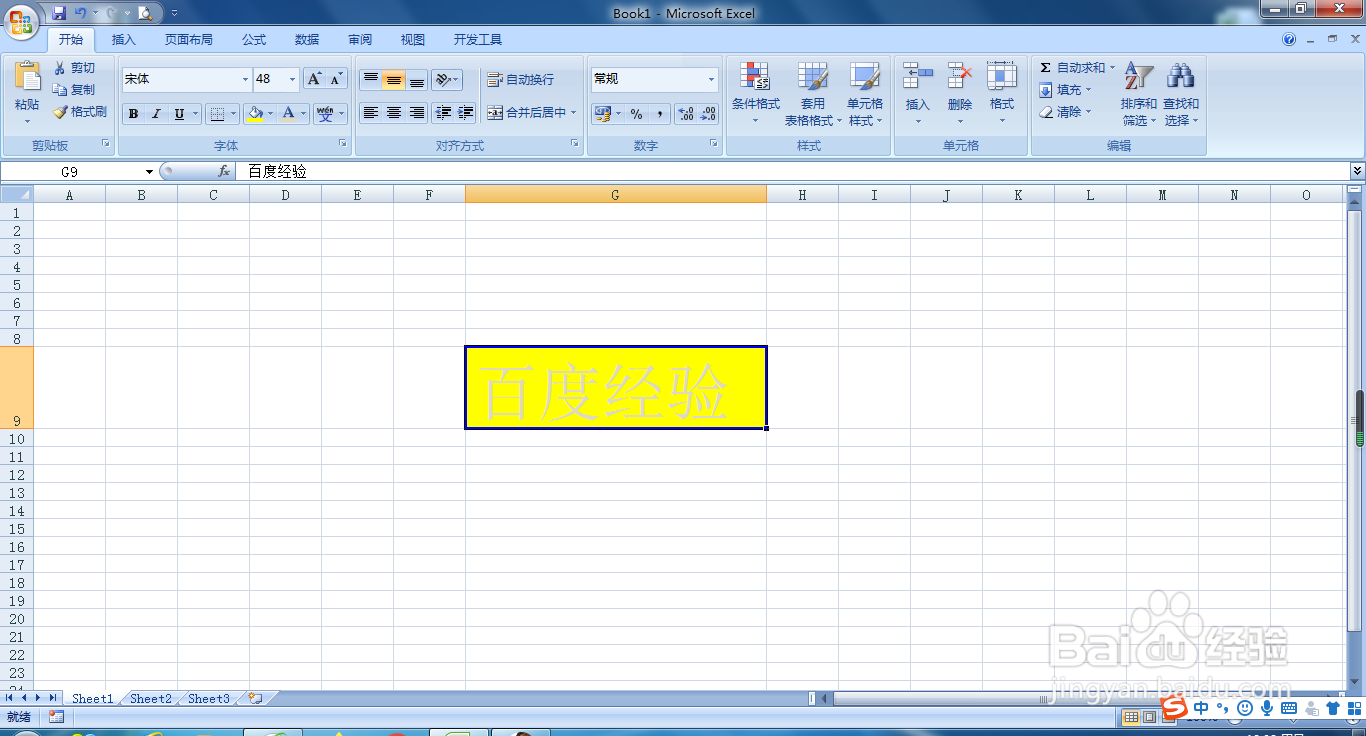1366x736 pixels.
Task: Open 套用表格格式 table formats
Action: [x=812, y=93]
